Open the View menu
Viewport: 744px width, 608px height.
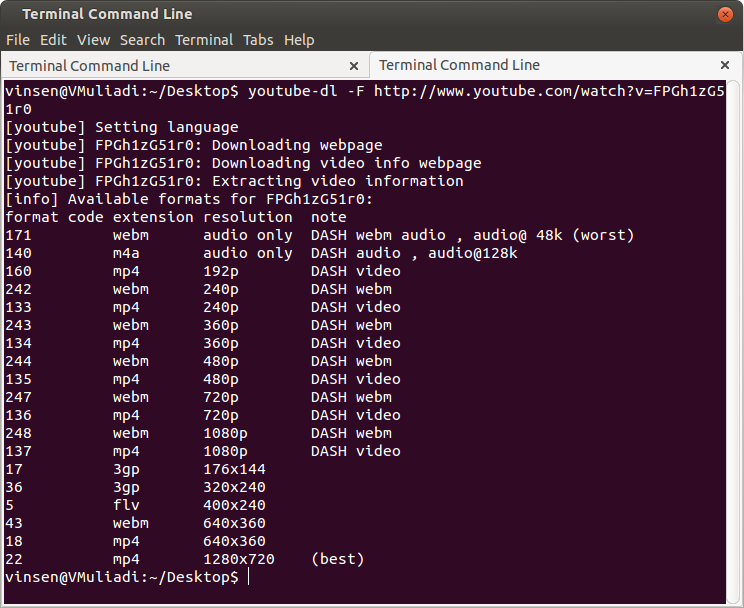93,40
